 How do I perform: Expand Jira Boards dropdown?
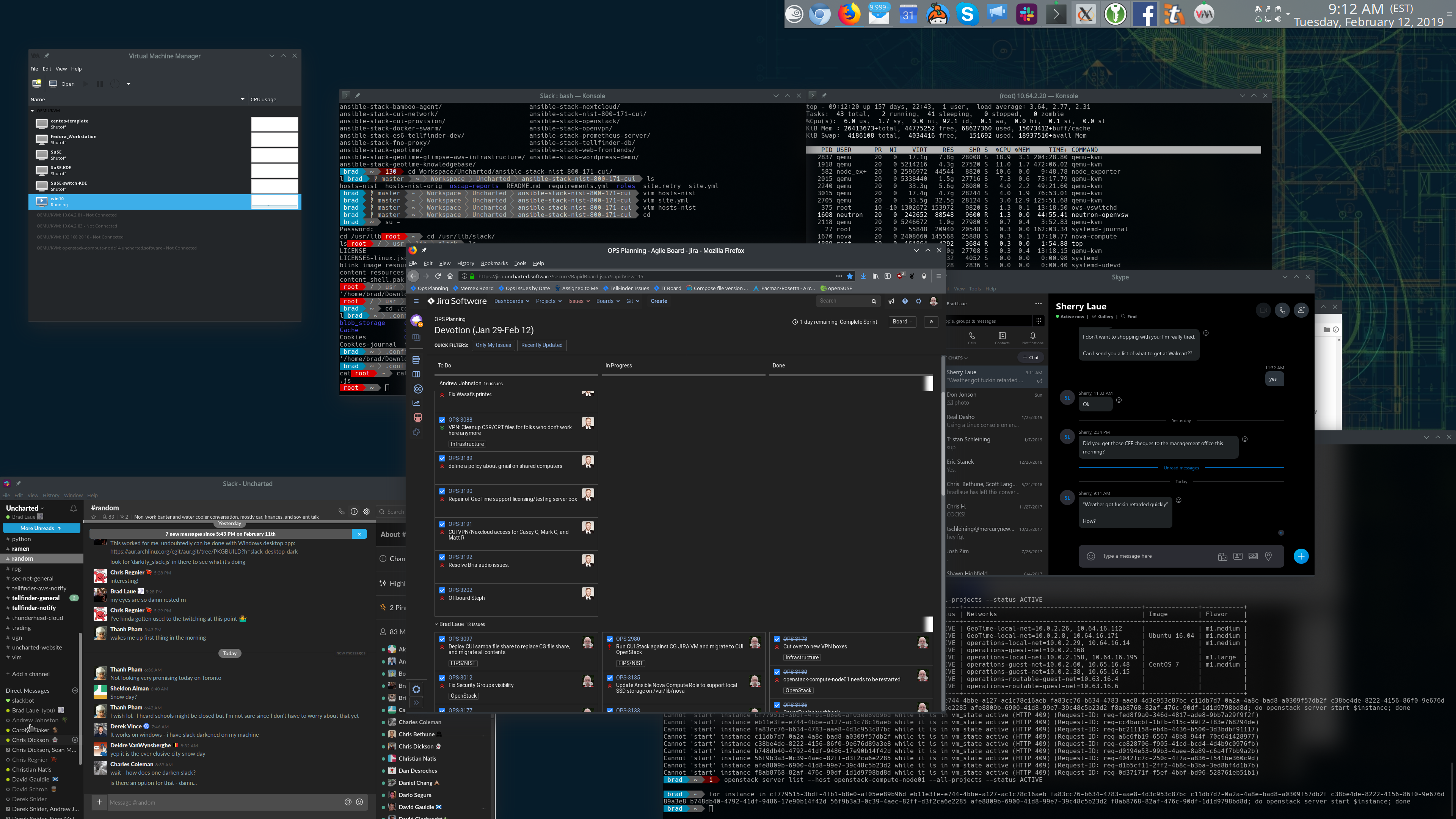tap(607, 301)
